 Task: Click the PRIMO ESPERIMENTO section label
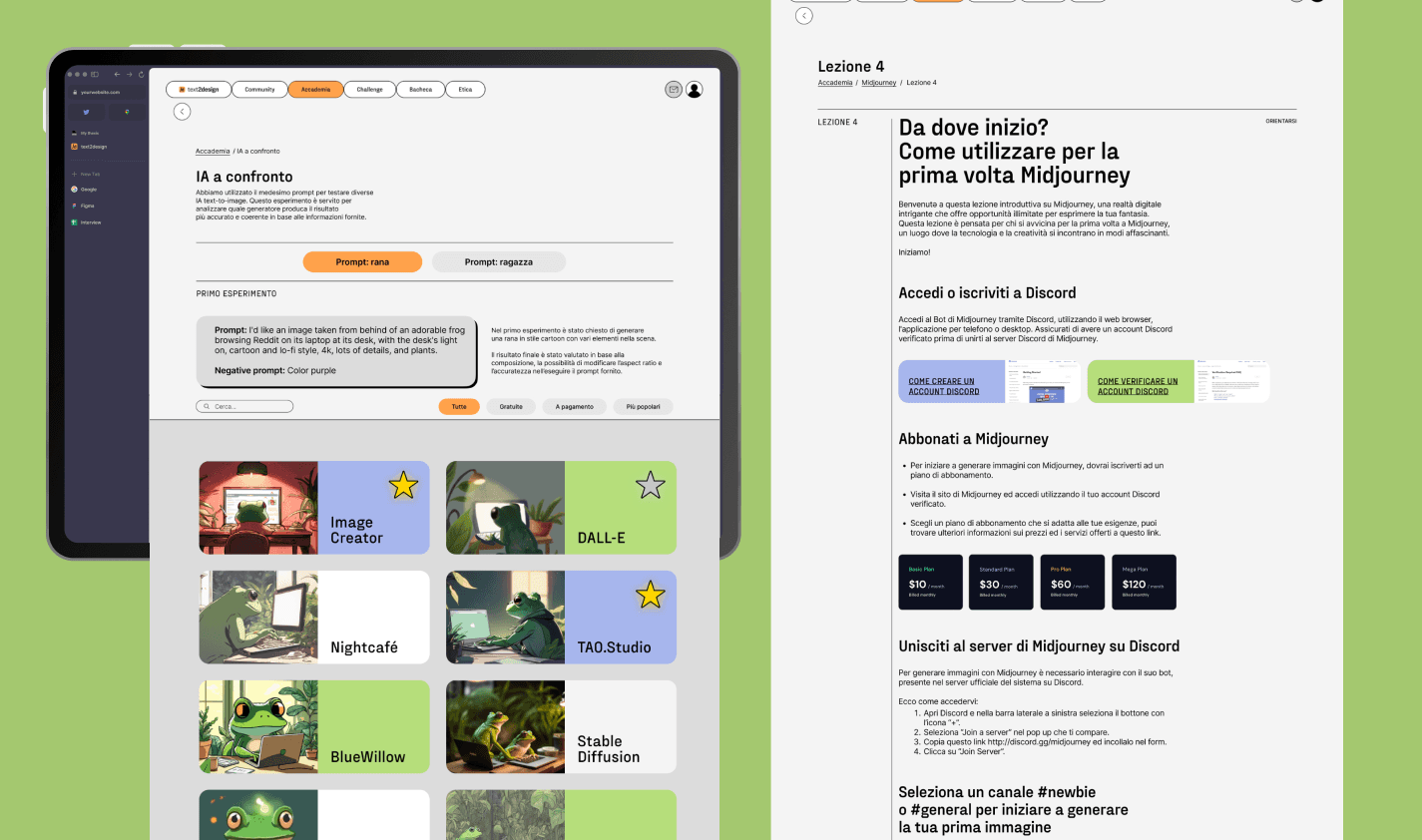(237, 294)
